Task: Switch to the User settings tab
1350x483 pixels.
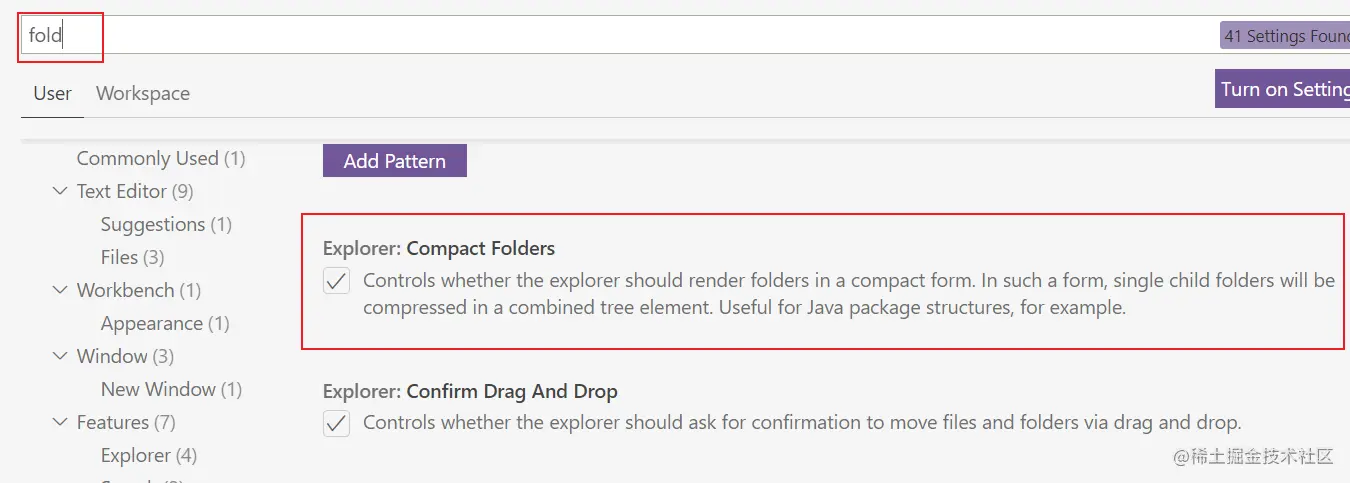Action: click(x=52, y=94)
